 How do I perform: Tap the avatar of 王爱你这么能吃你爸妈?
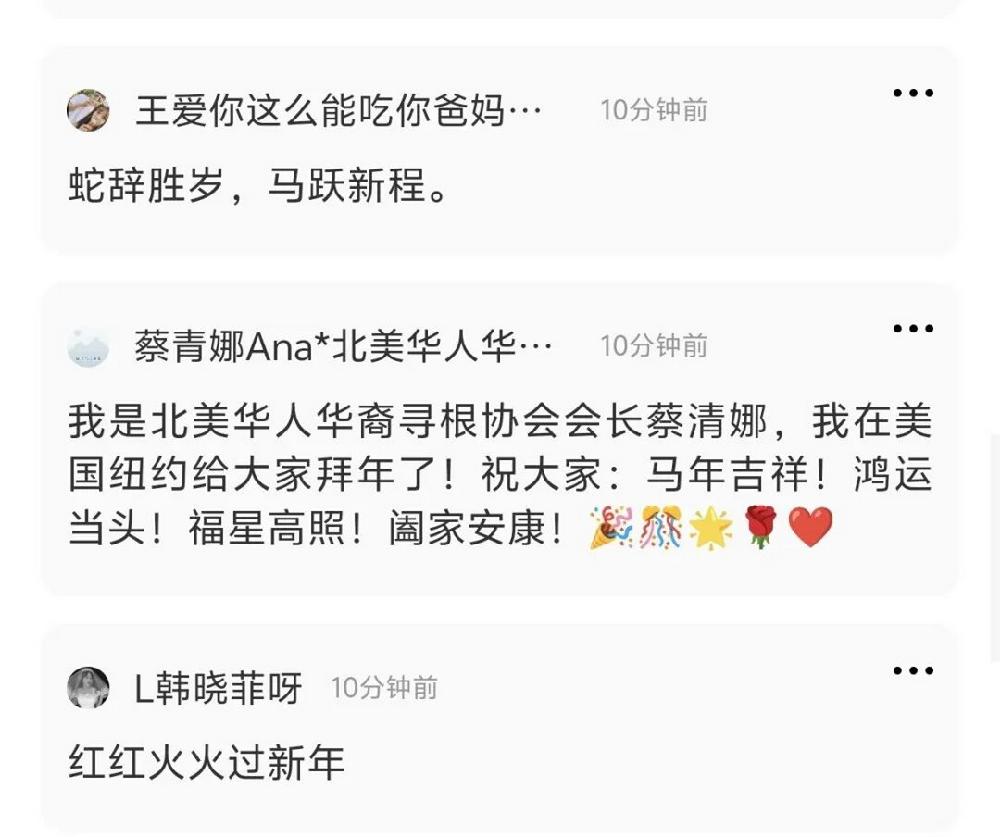(88, 110)
